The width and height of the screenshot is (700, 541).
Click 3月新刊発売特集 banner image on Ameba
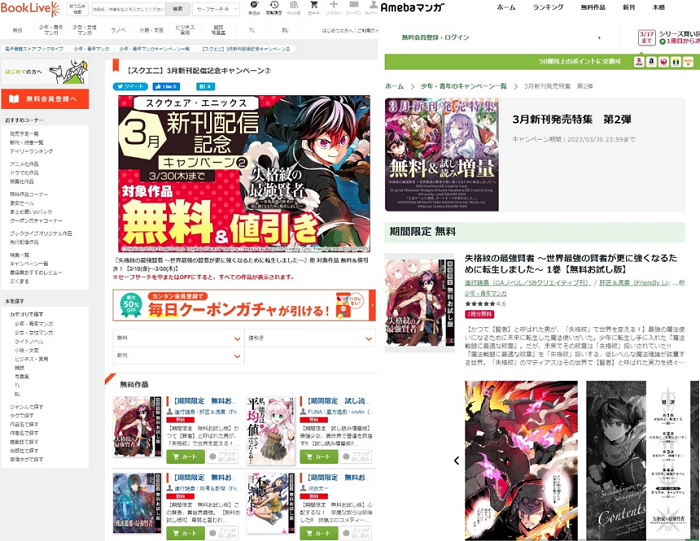pos(442,154)
